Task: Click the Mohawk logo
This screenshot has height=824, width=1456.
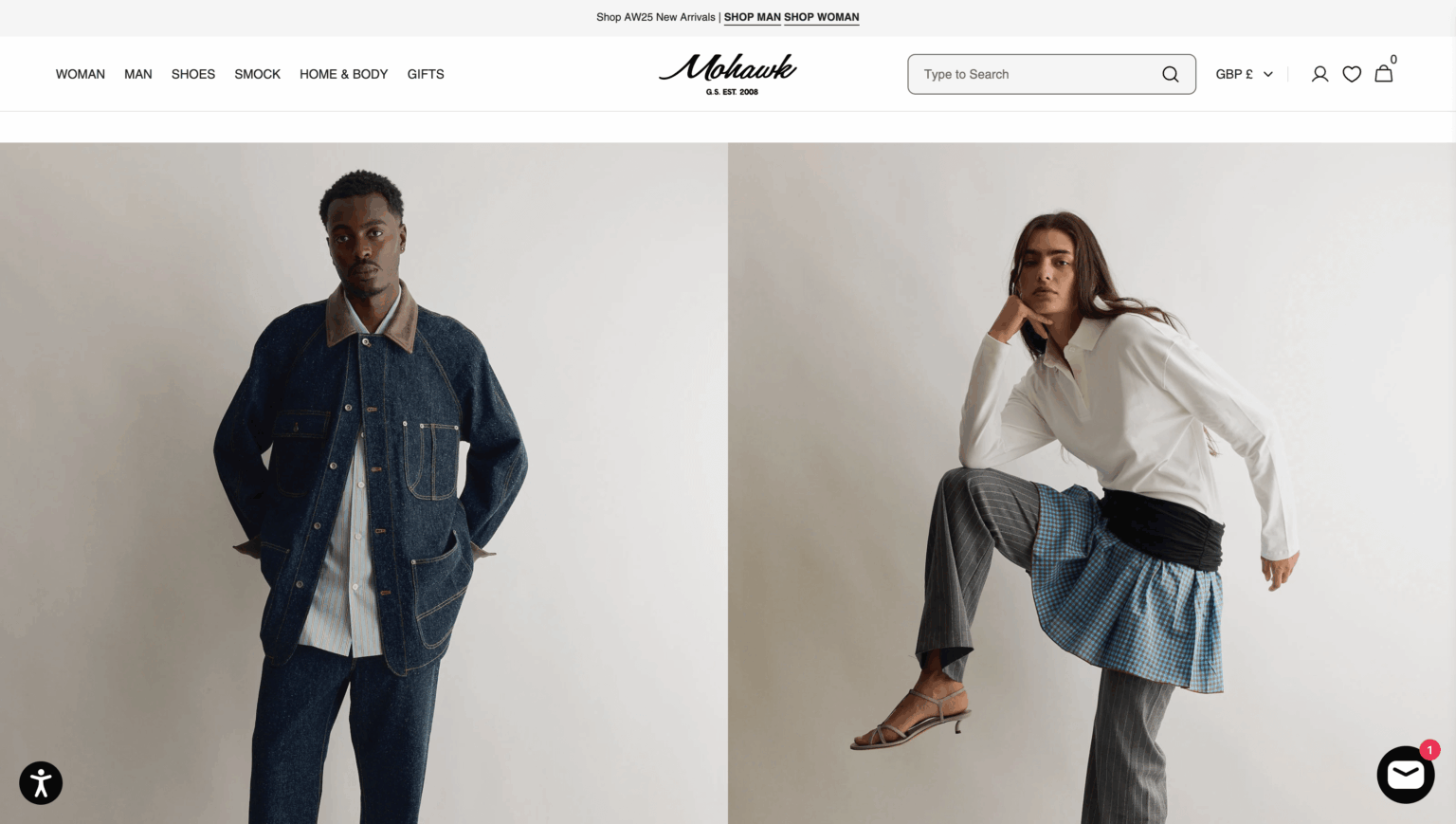Action: point(728,74)
